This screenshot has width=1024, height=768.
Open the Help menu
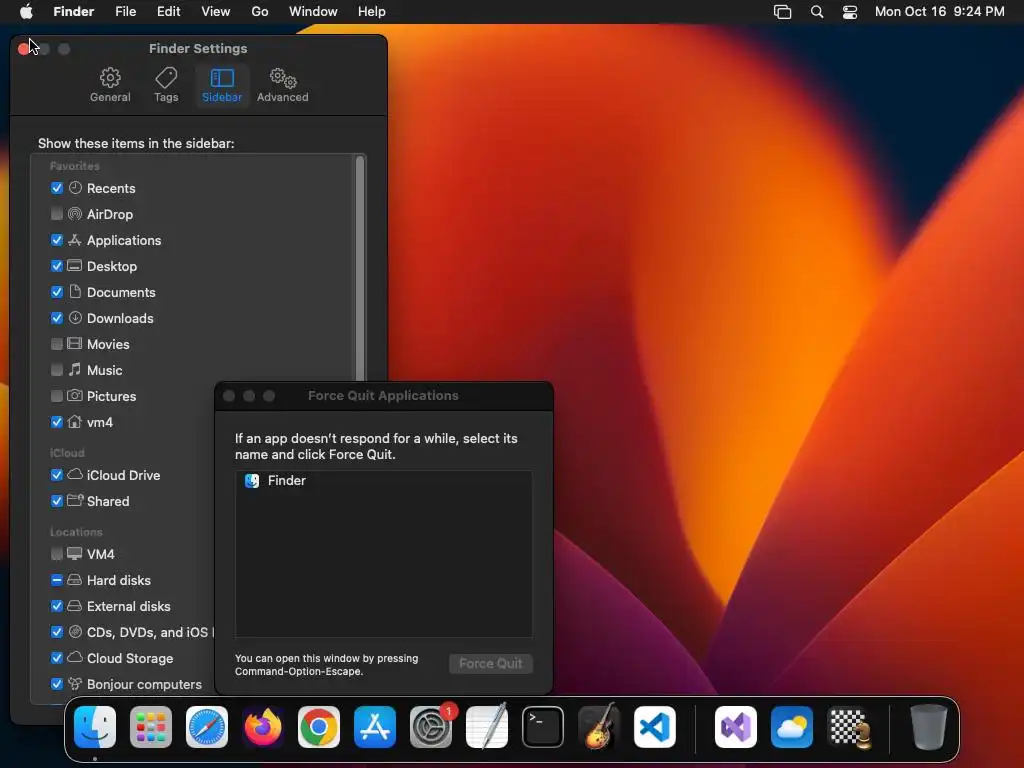[x=372, y=12]
